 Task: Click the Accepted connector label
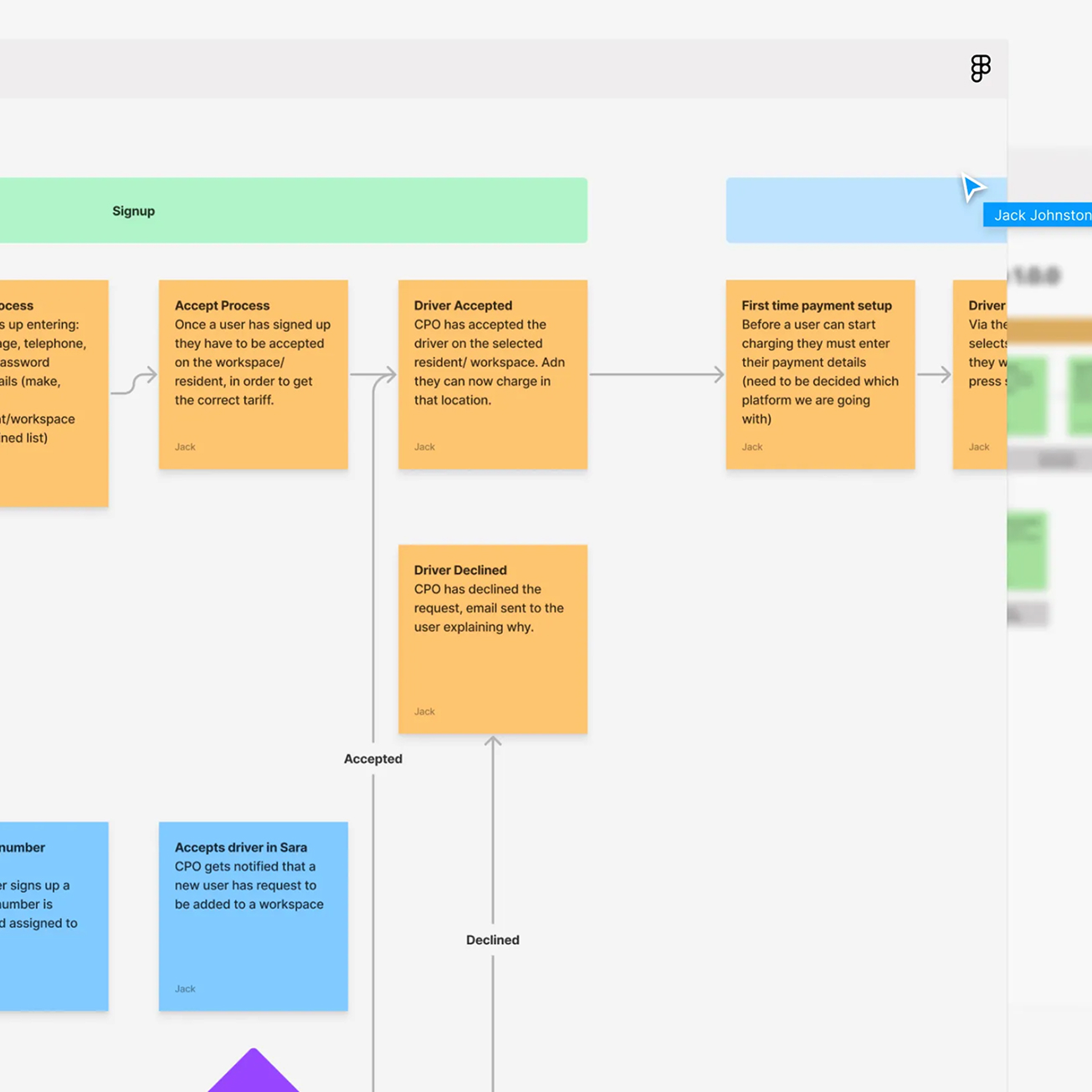coord(372,758)
